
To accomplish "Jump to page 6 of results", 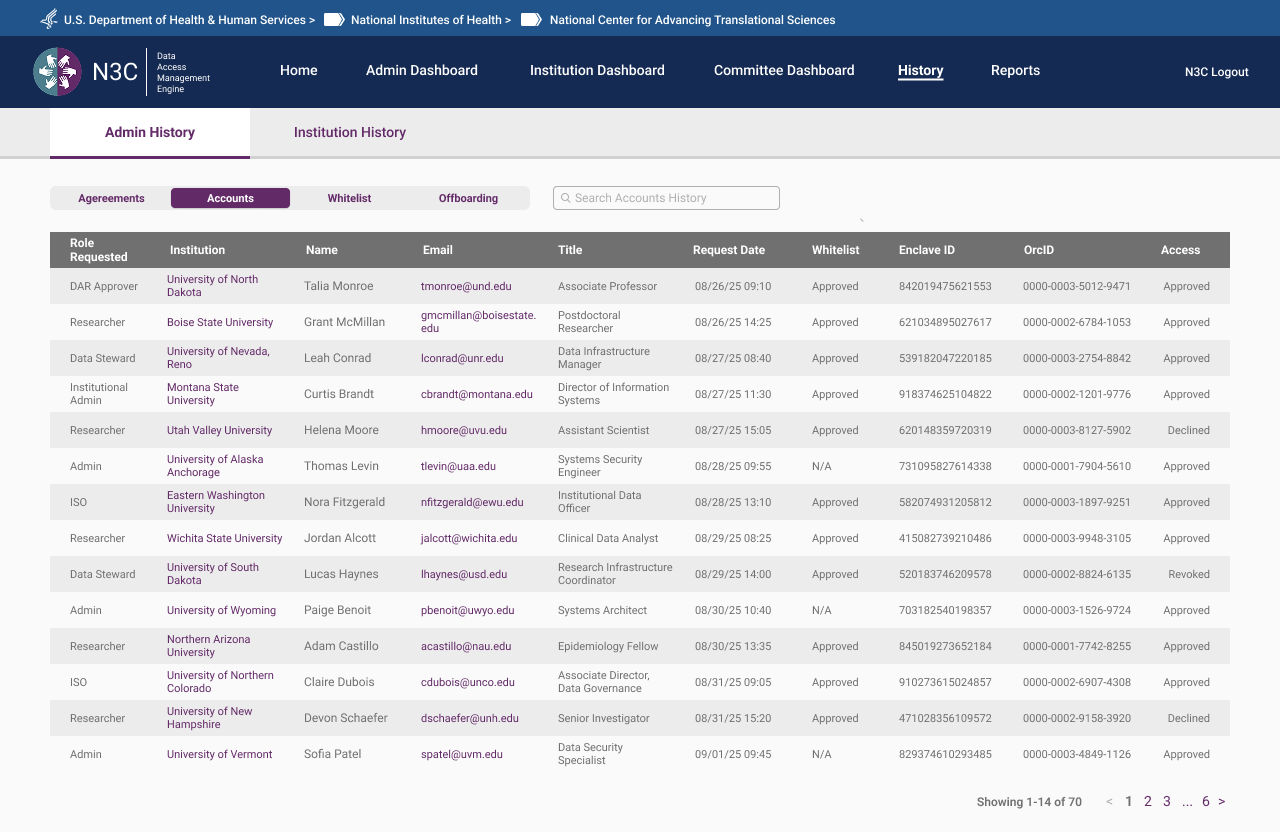I will (1206, 802).
